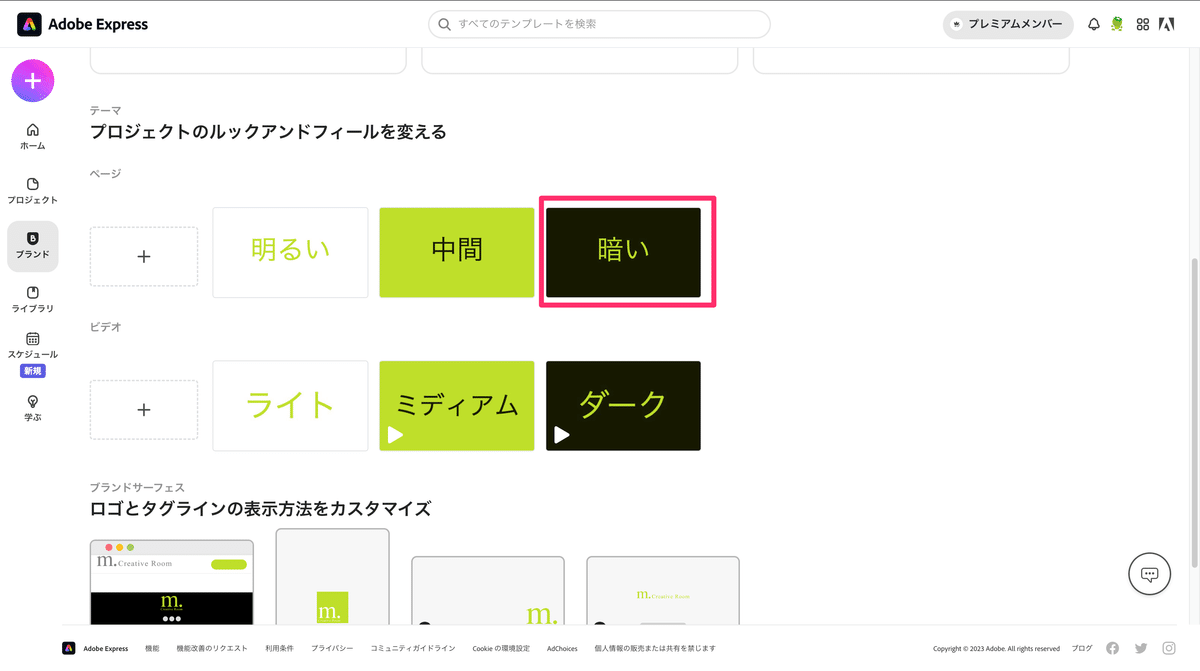Click the Adobe Express logo in header
This screenshot has width=1200, height=671.
click(x=82, y=24)
